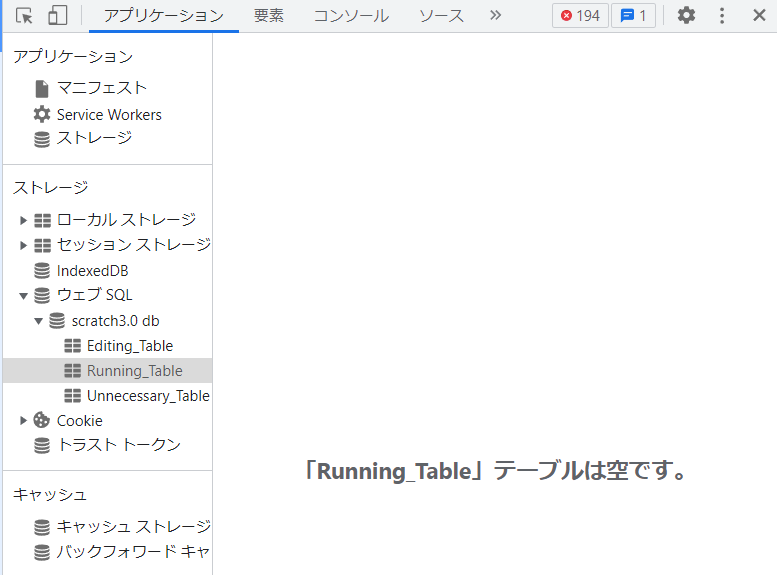
Task: Expand the Cookie arrow
Action: pyautogui.click(x=23, y=421)
